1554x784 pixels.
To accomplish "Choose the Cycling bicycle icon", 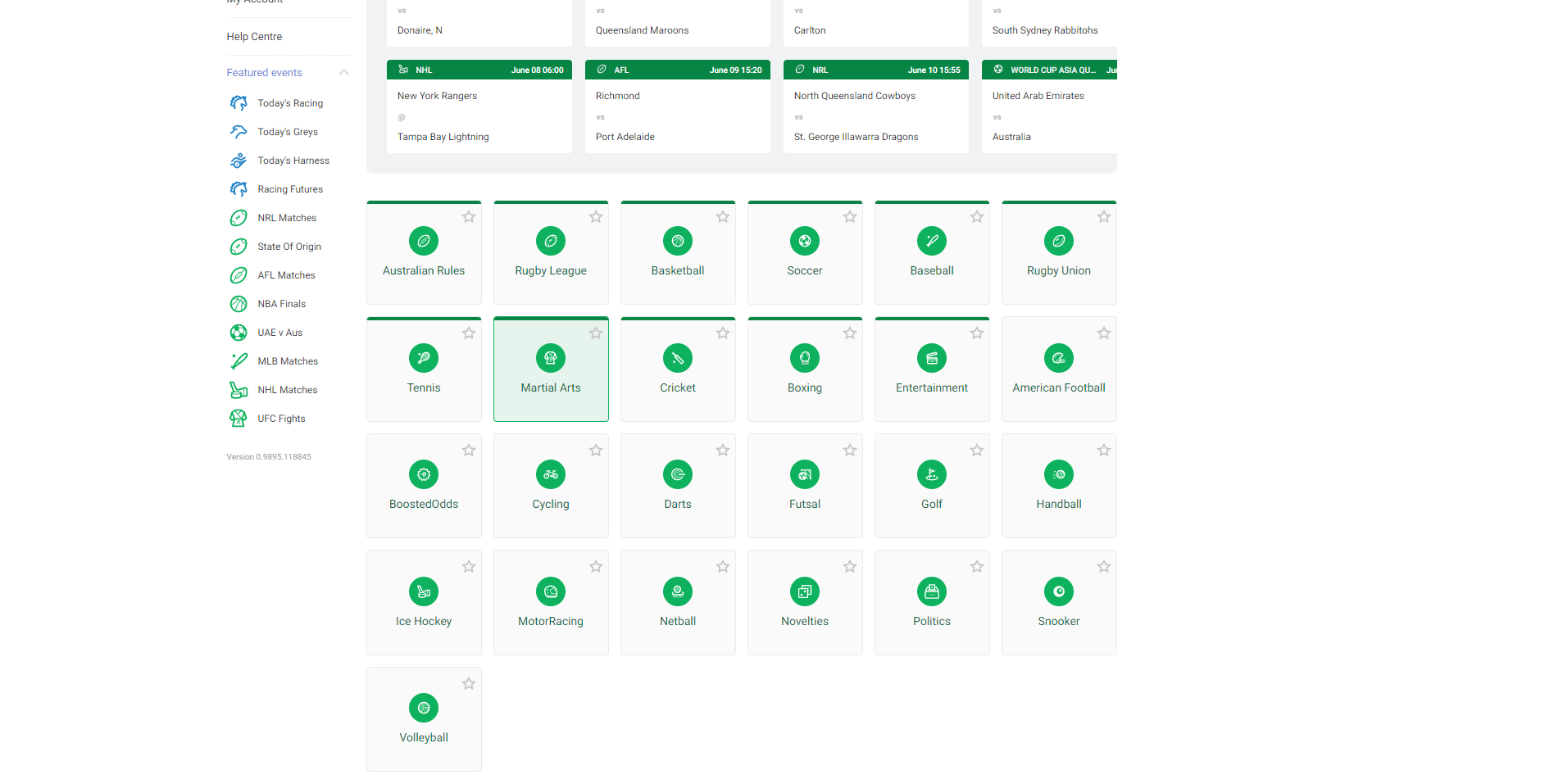I will (551, 474).
